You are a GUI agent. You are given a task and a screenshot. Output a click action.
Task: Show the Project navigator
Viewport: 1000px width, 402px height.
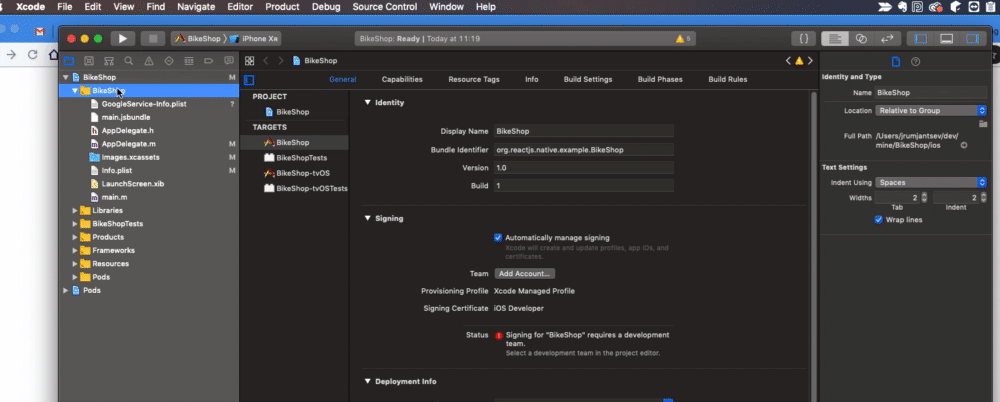tap(69, 61)
